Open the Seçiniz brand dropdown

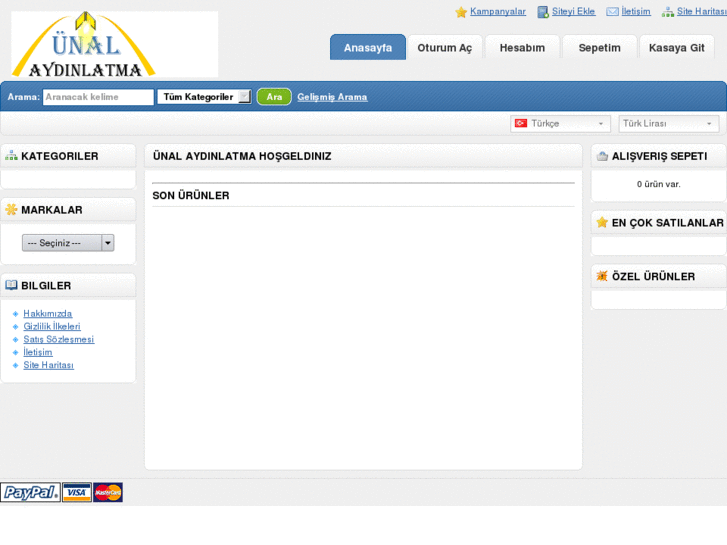pos(68,243)
